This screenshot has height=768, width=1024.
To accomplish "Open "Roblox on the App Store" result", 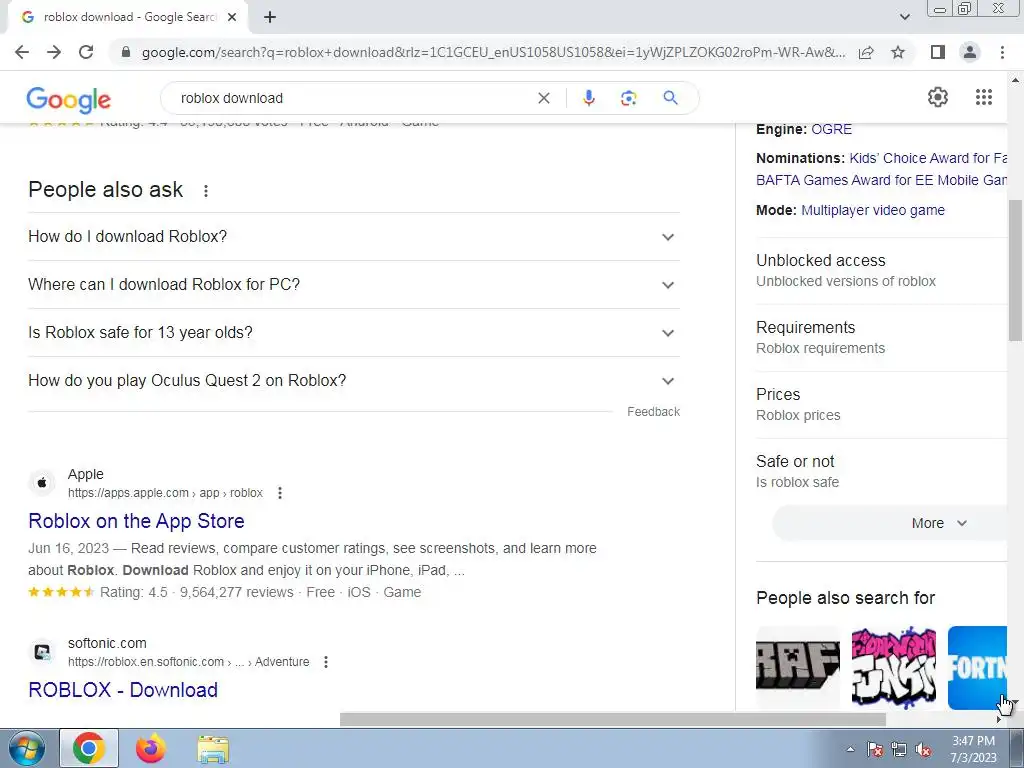I will (x=136, y=521).
